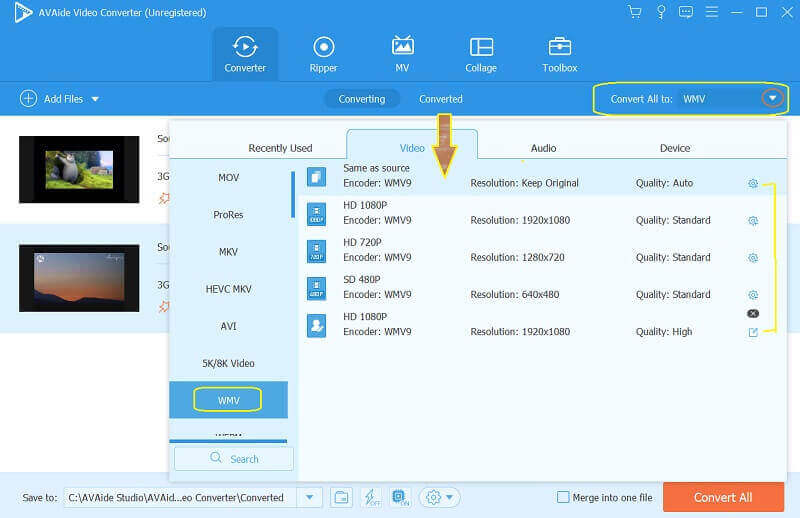Open the hamburger menu in title bar
The width and height of the screenshot is (800, 518).
712,12
